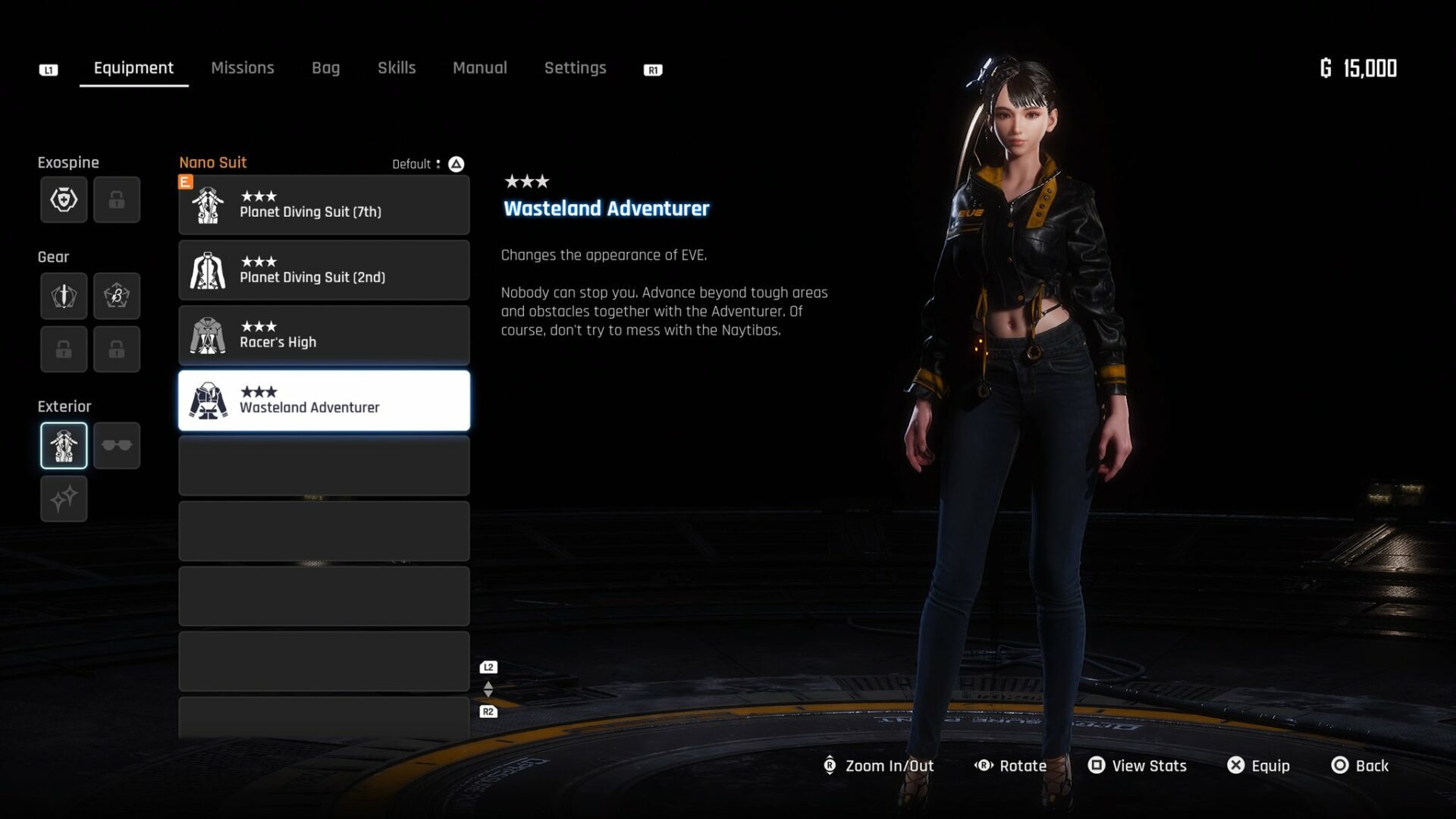Viewport: 1456px width, 819px height.
Task: Select the lightning Gear slot icon
Action: point(117,296)
